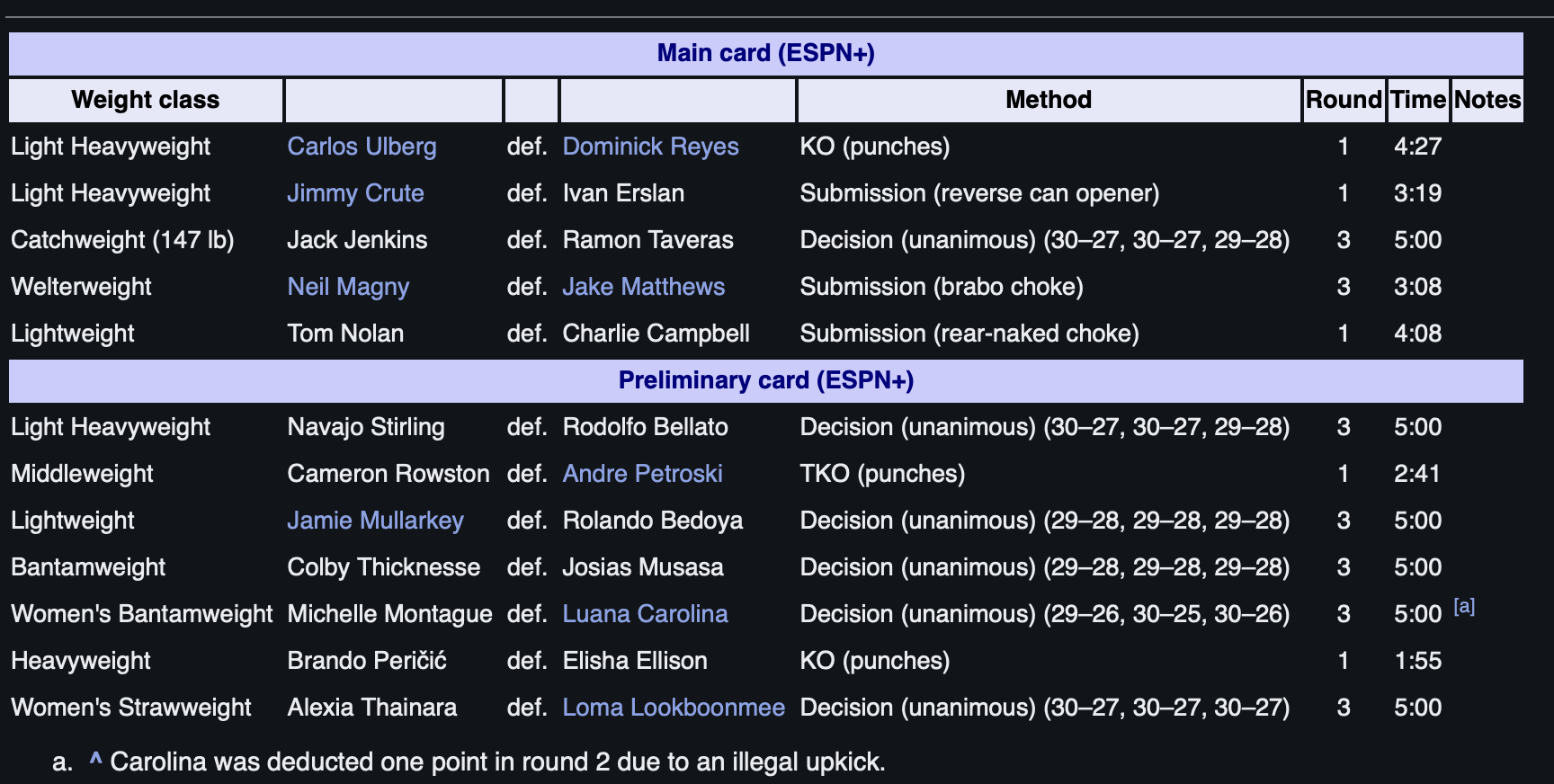Open the Luana Carolina link
Image resolution: width=1554 pixels, height=784 pixels.
[x=645, y=614]
